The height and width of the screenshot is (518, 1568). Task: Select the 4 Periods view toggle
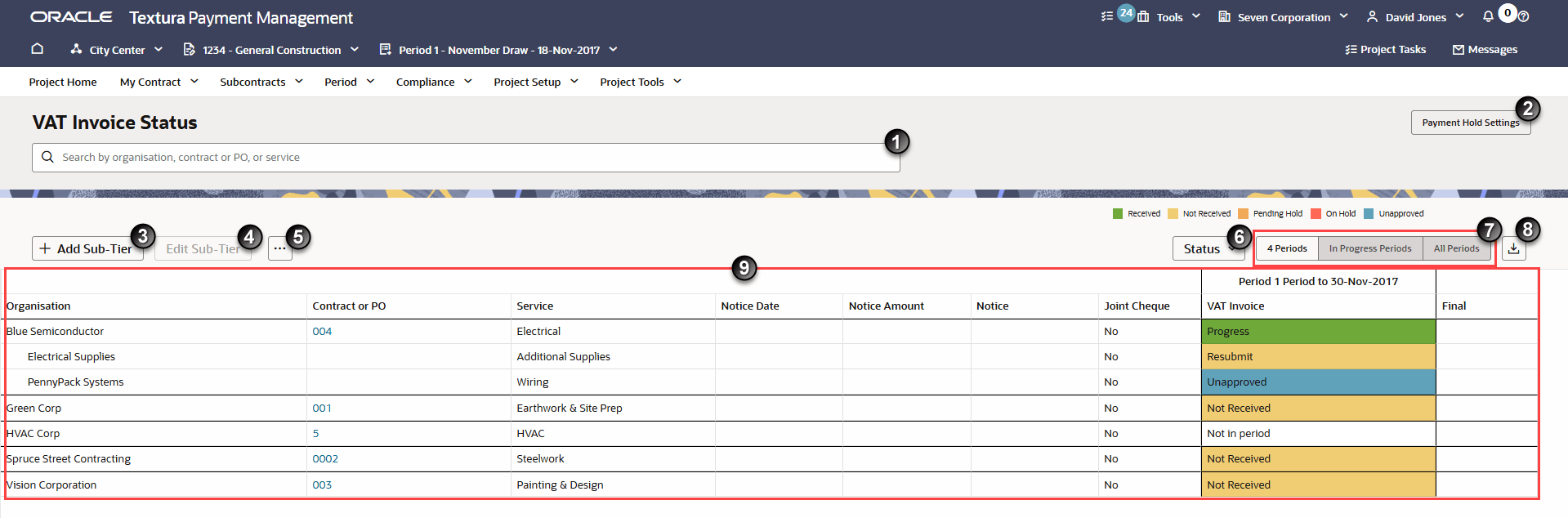tap(1287, 248)
